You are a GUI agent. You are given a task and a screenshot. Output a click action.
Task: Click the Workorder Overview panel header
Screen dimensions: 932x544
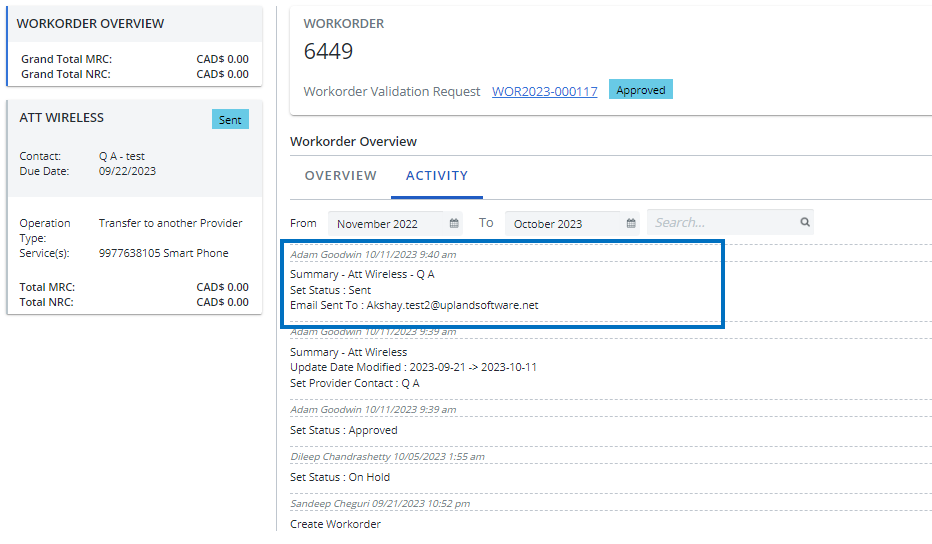pos(90,24)
